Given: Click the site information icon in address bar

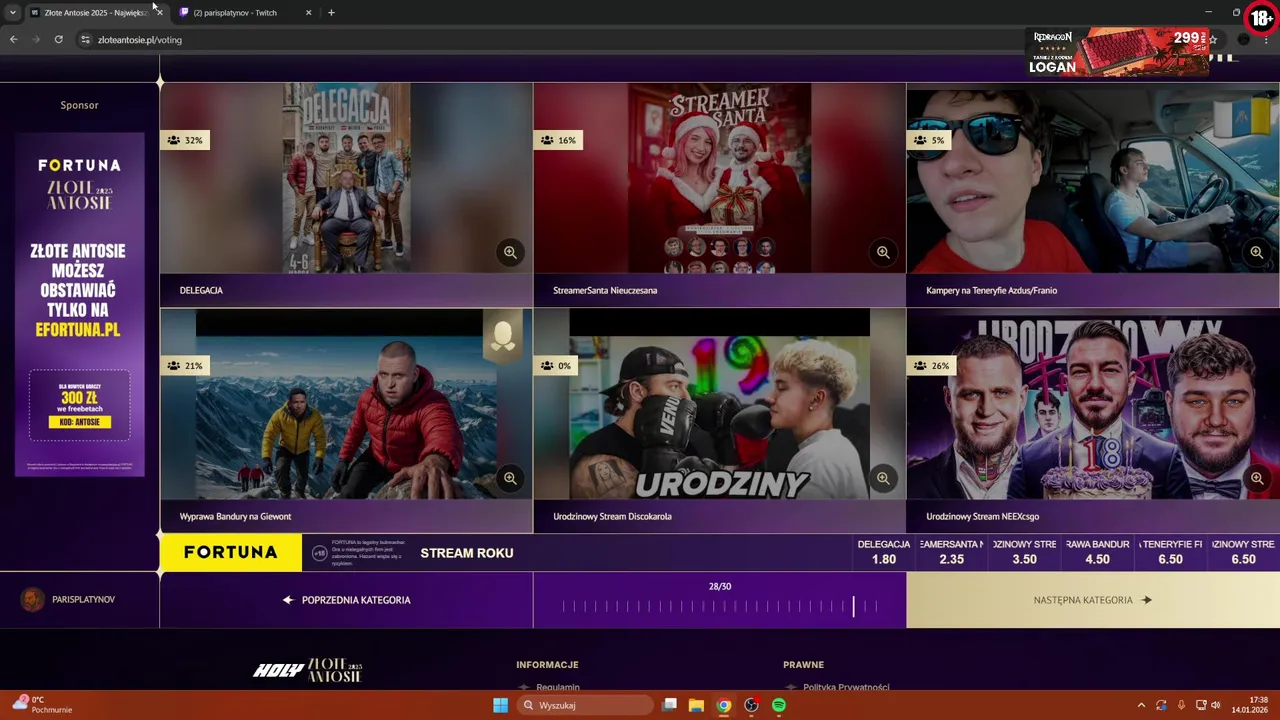Looking at the screenshot, I should [85, 40].
